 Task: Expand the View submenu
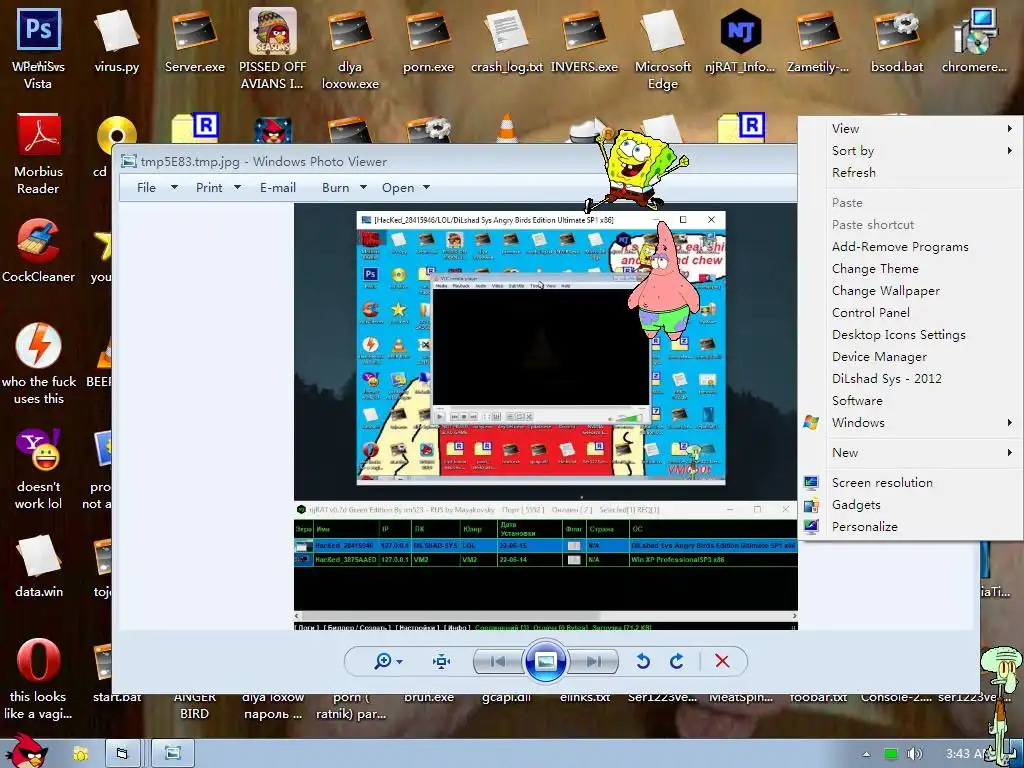coord(911,129)
